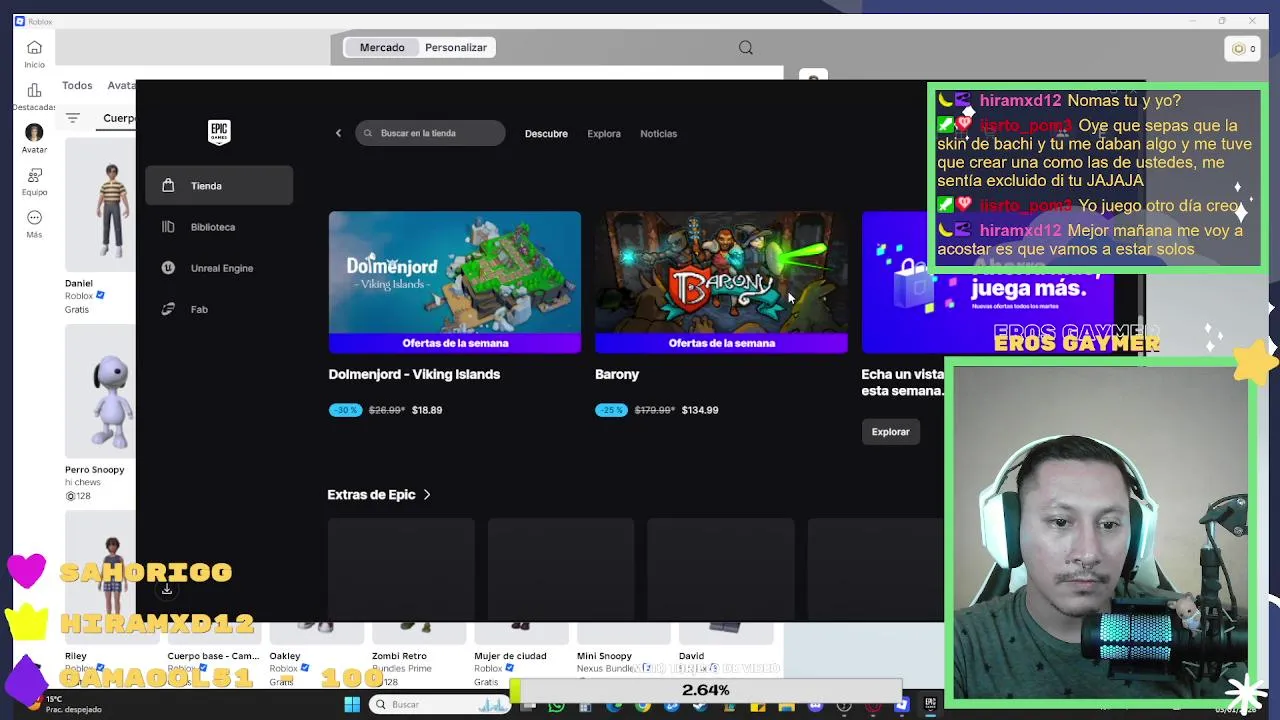
Task: Switch to the Noticias tab in Epic
Action: (658, 133)
